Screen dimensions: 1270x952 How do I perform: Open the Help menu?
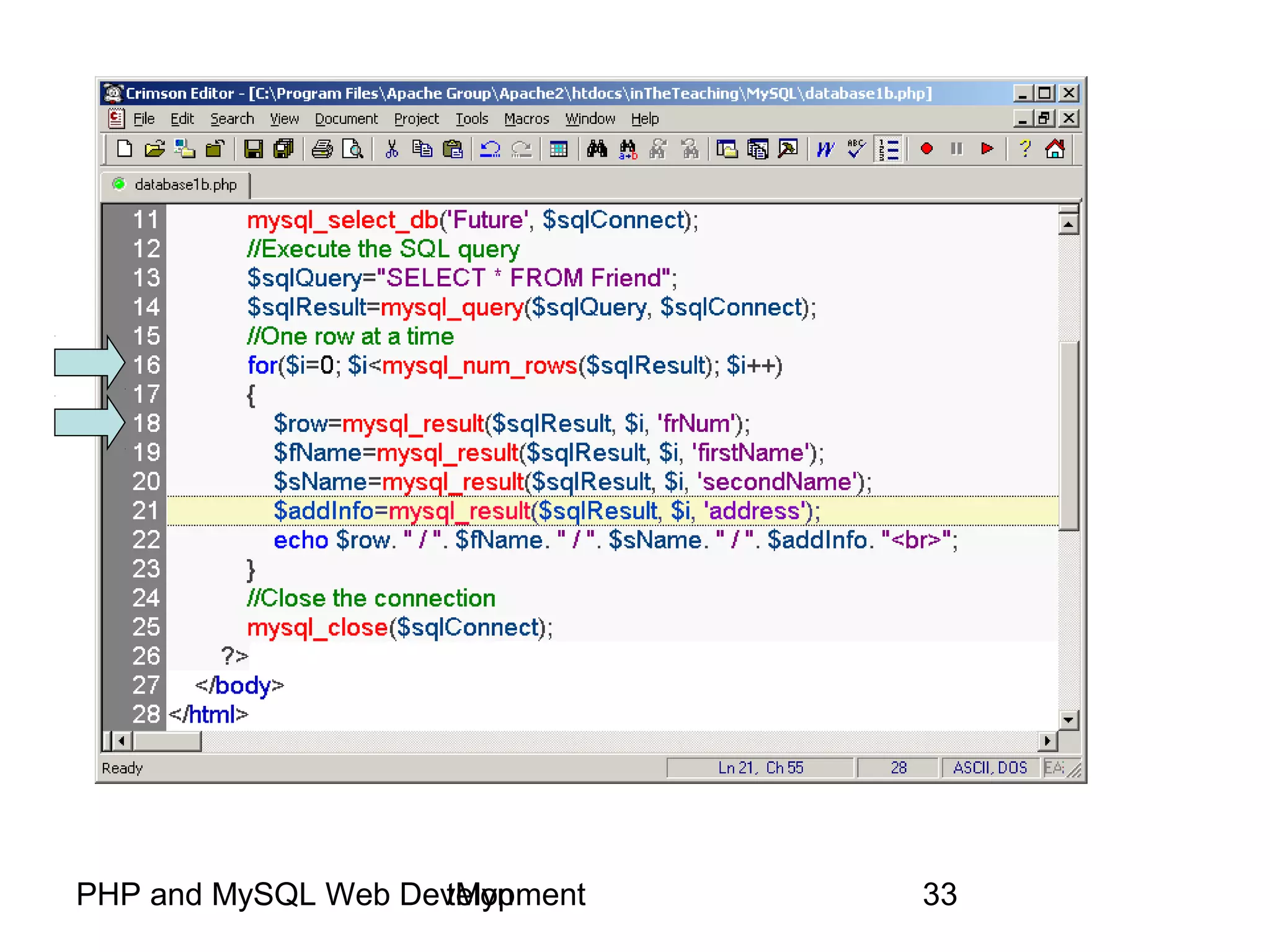tap(645, 118)
